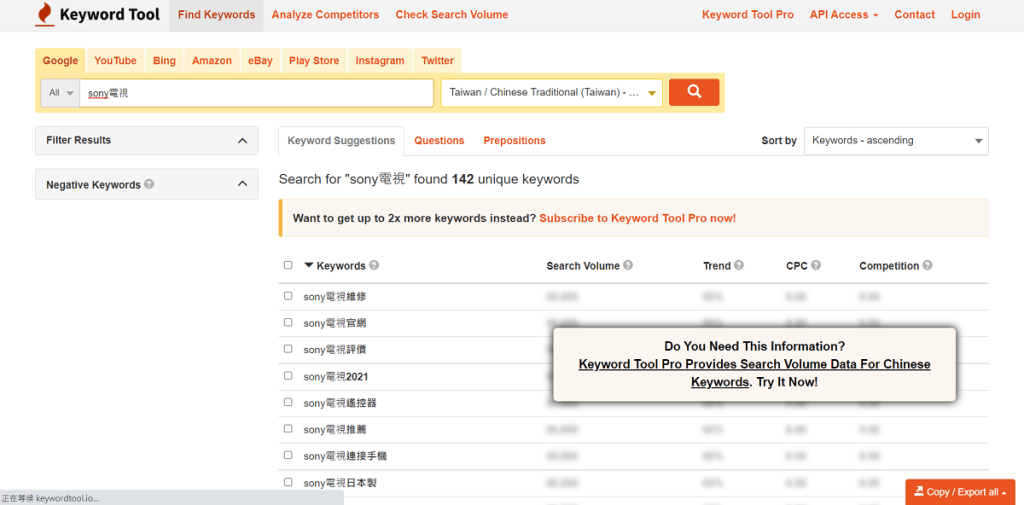Click the sony電視2021 keyword text
1024x505 pixels.
(336, 376)
